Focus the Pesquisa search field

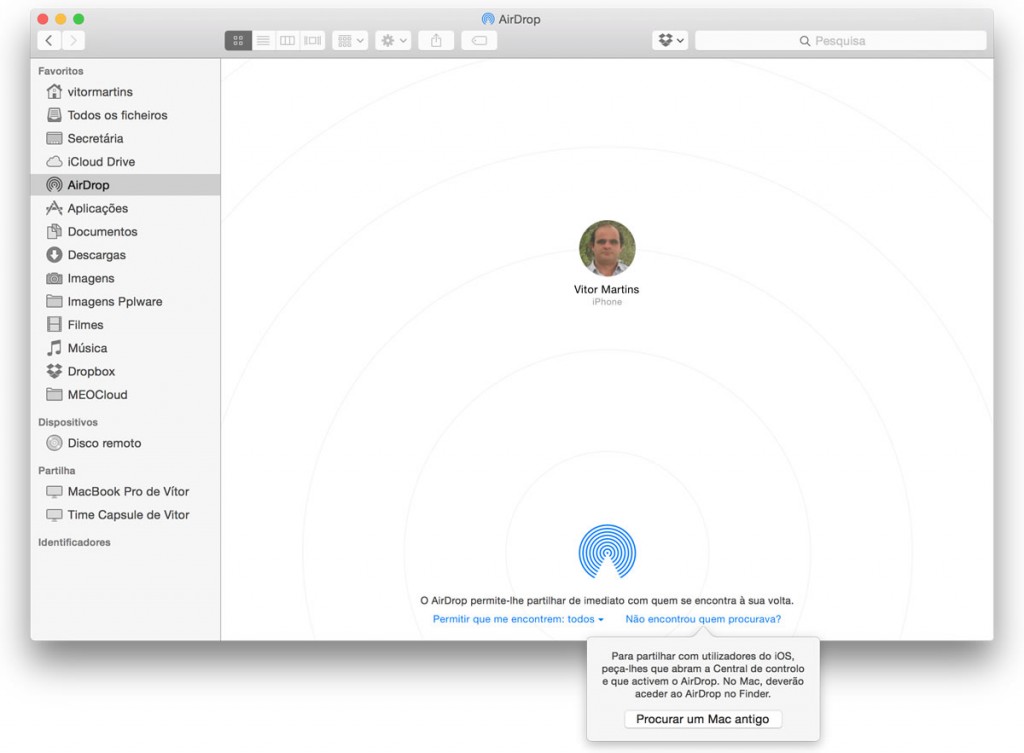[x=840, y=40]
